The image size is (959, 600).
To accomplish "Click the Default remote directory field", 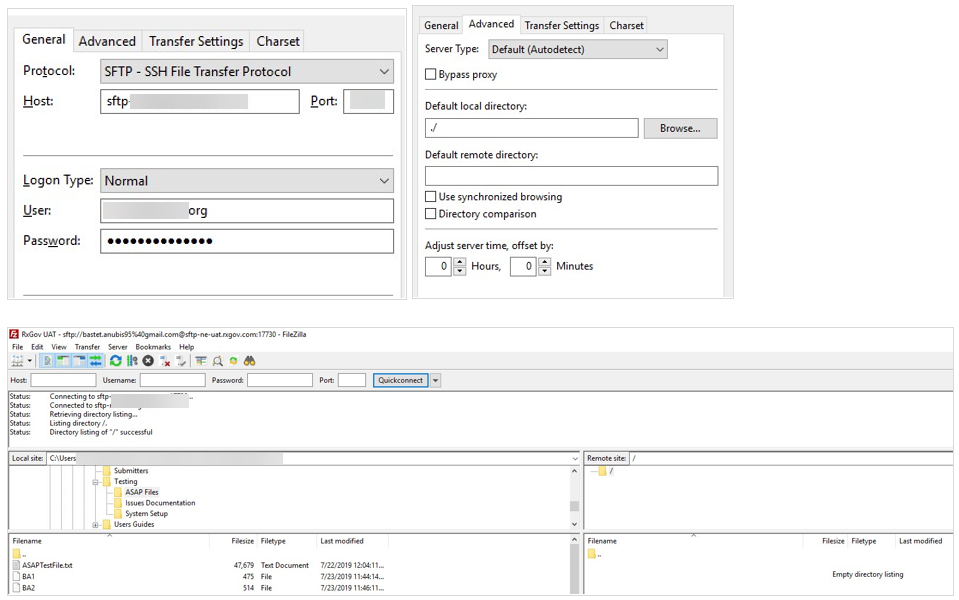I will (x=571, y=176).
